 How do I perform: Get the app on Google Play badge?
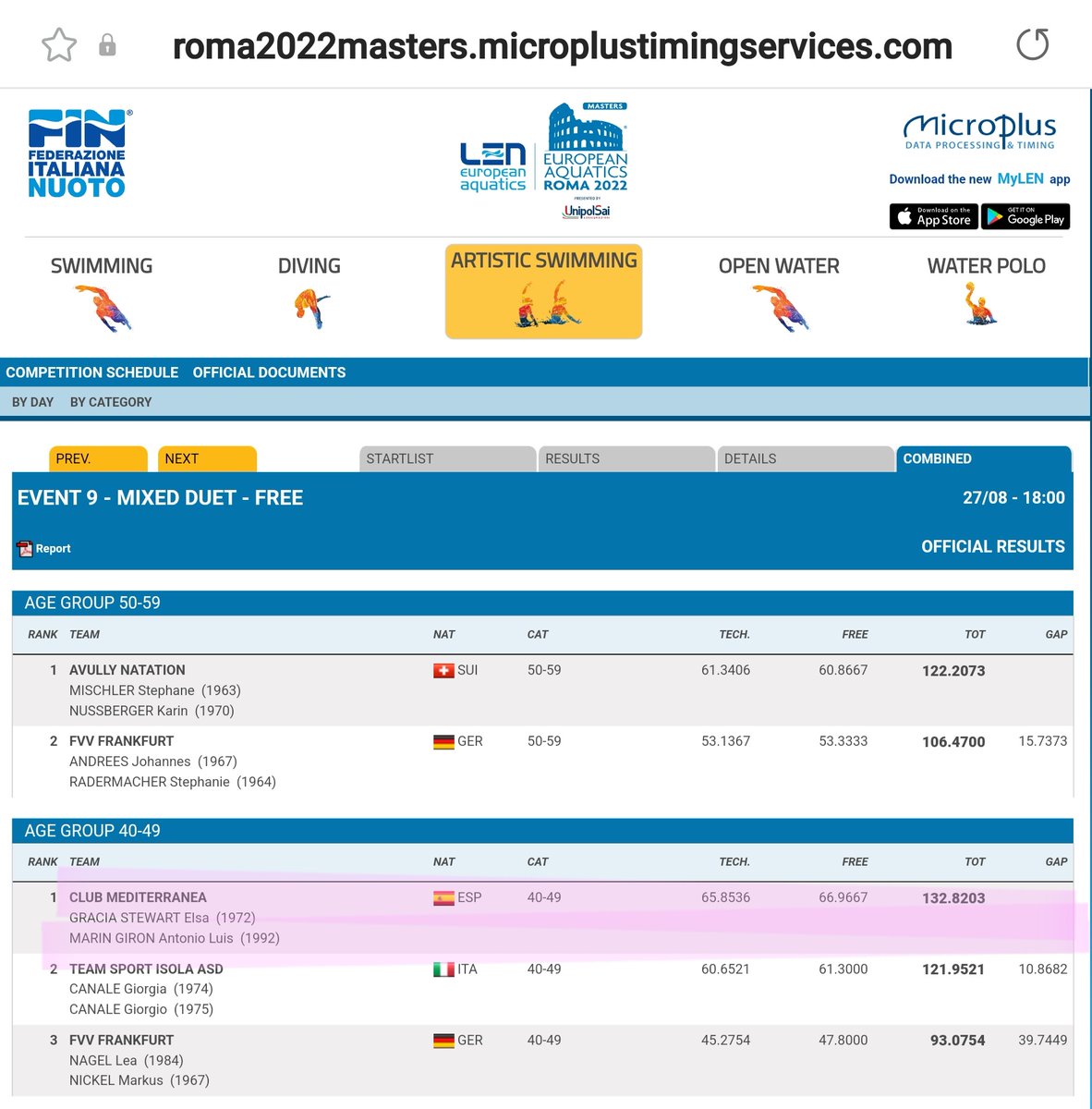pyautogui.click(x=1025, y=216)
